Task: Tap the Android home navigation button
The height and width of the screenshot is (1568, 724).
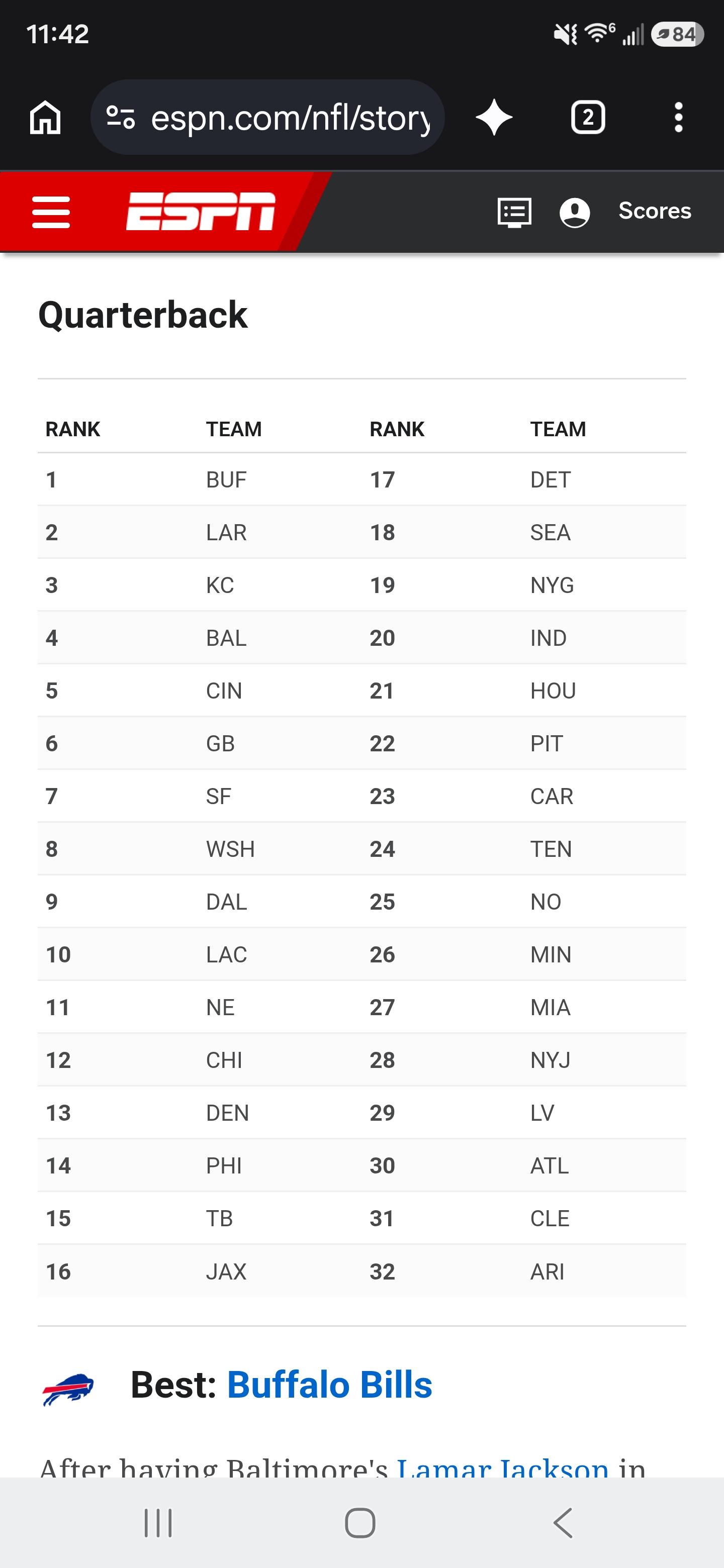Action: tap(360, 1523)
